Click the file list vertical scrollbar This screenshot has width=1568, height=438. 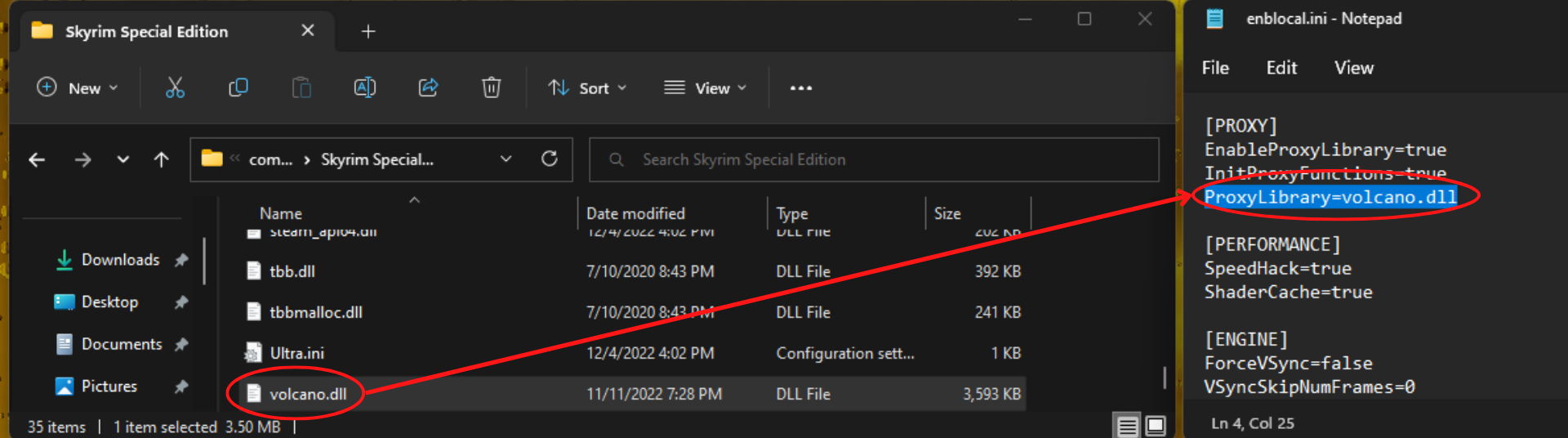coord(1165,377)
